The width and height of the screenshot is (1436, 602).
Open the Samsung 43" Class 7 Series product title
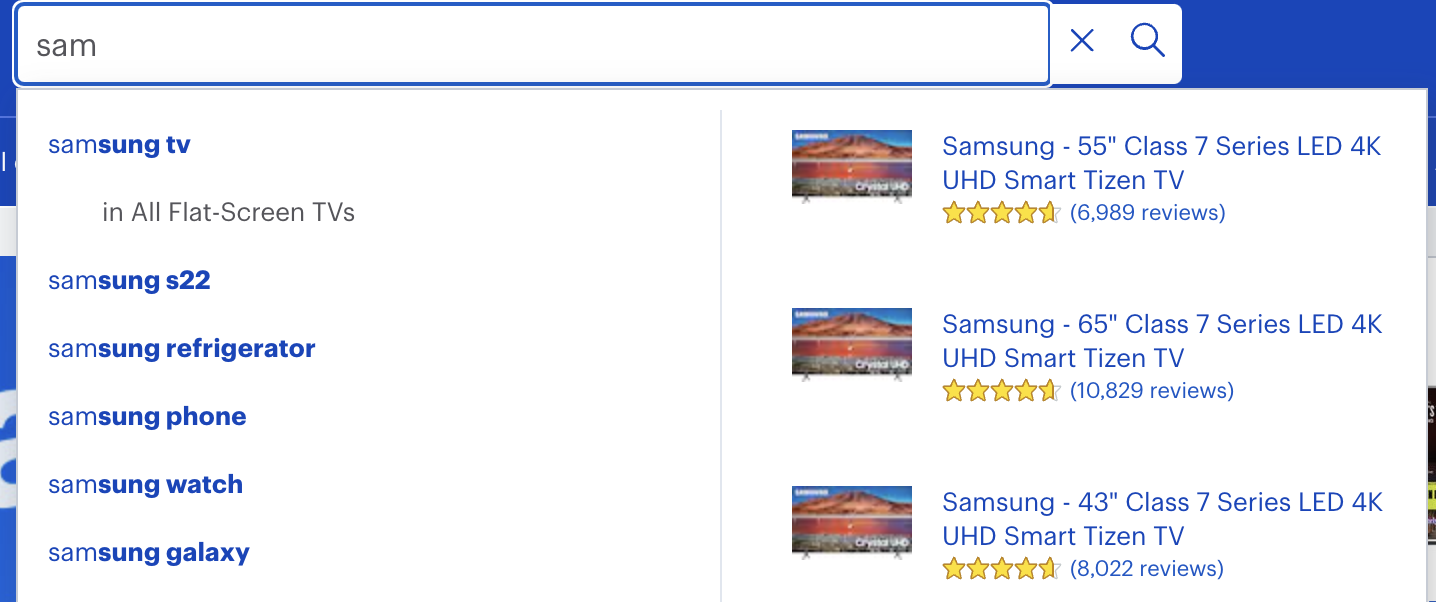[x=1161, y=518]
